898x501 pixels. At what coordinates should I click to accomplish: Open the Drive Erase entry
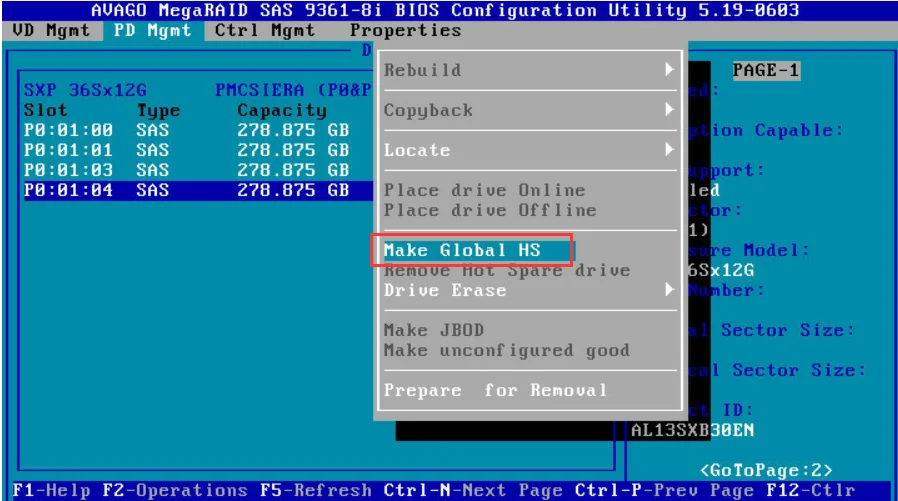tap(445, 290)
